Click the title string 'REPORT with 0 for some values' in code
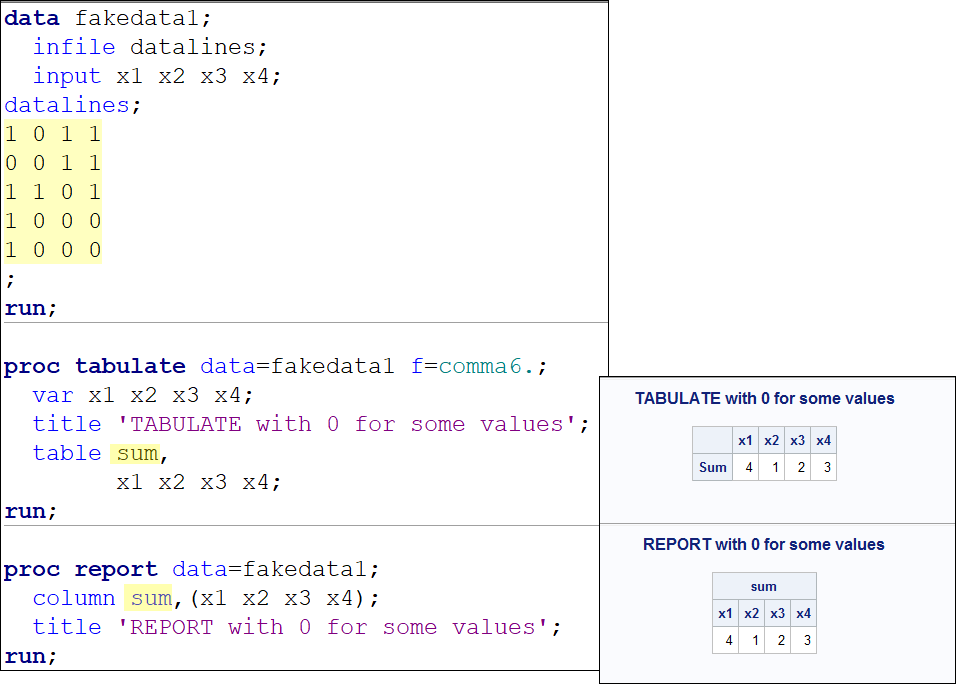The height and width of the screenshot is (684, 956). pyautogui.click(x=338, y=627)
